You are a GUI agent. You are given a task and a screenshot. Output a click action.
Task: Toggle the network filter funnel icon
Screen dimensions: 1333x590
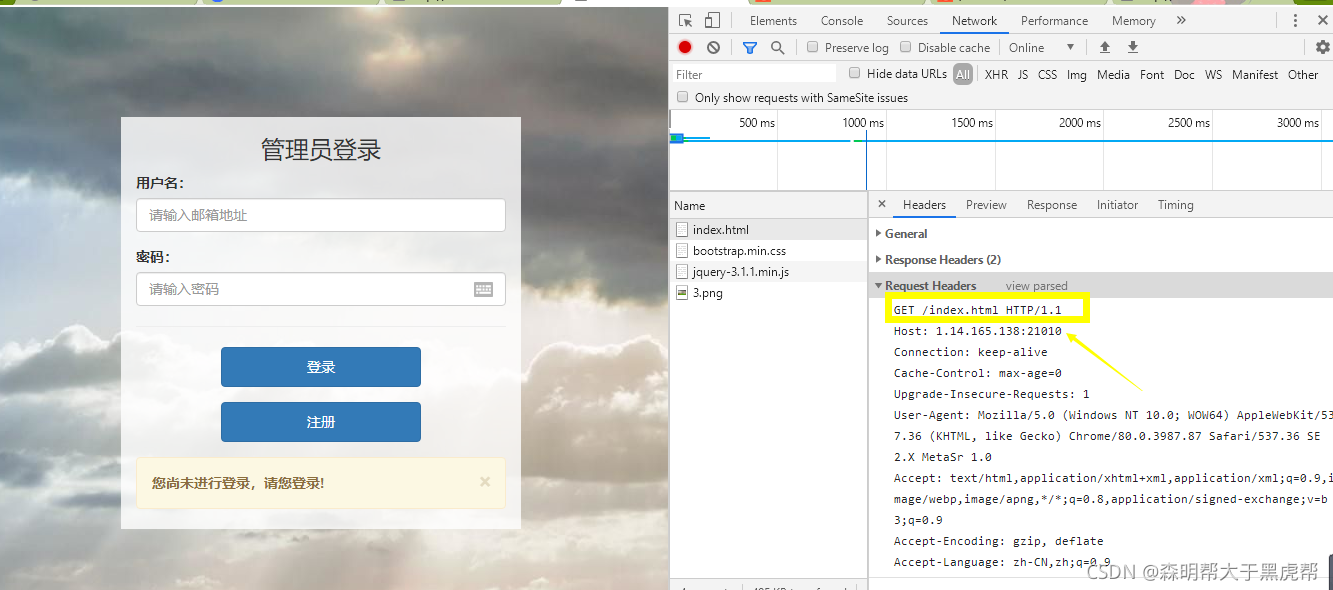pyautogui.click(x=750, y=47)
